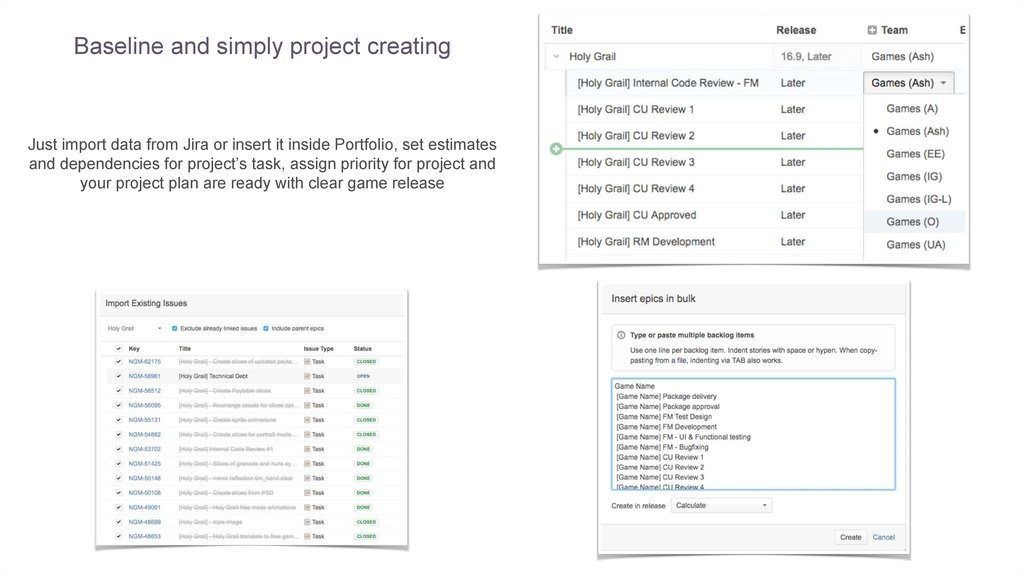Select the Internal Code Review - FM row

668,83
